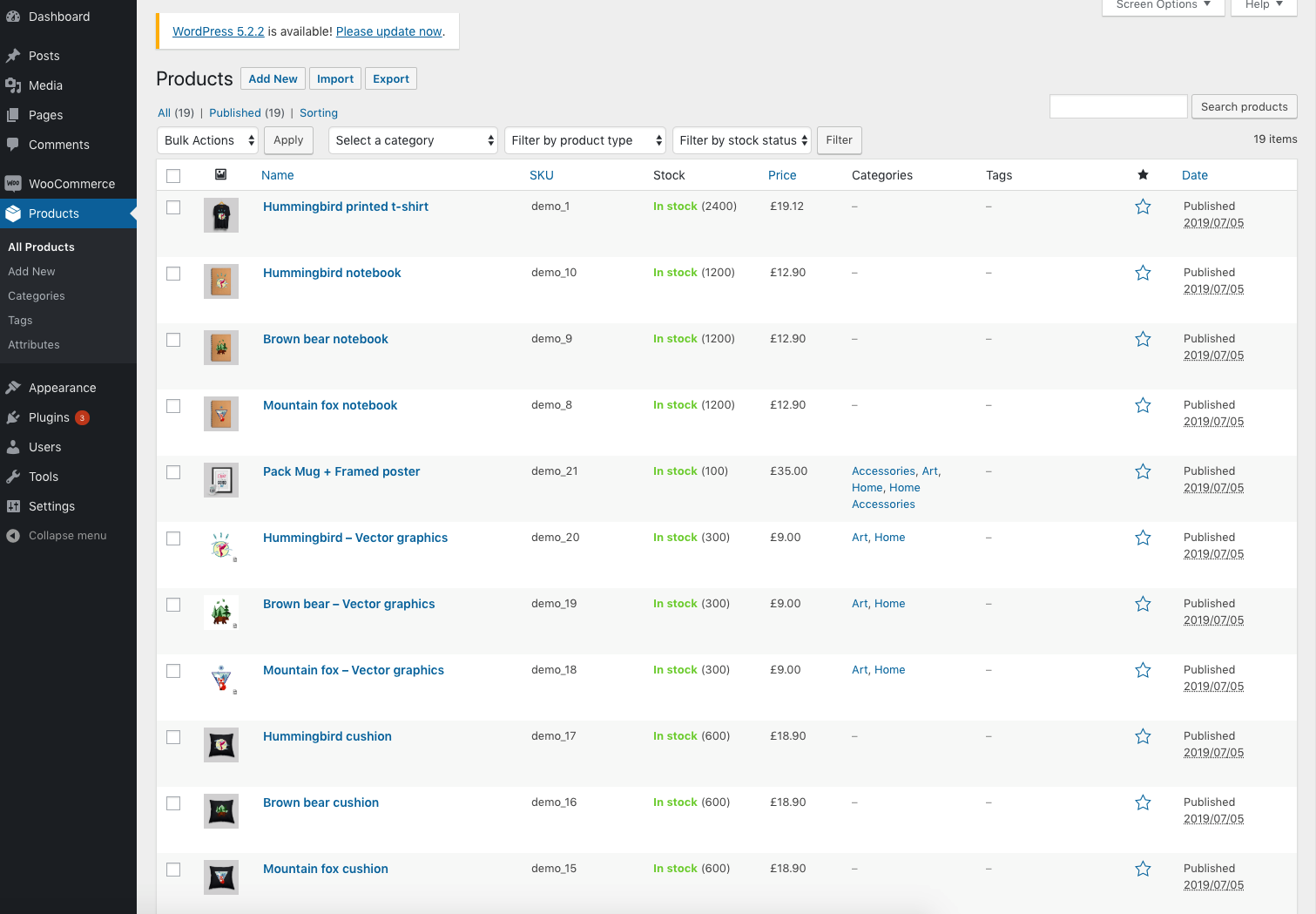Viewport: 1316px width, 914px height.
Task: Go to Attributes in the Products submenu
Action: (34, 345)
